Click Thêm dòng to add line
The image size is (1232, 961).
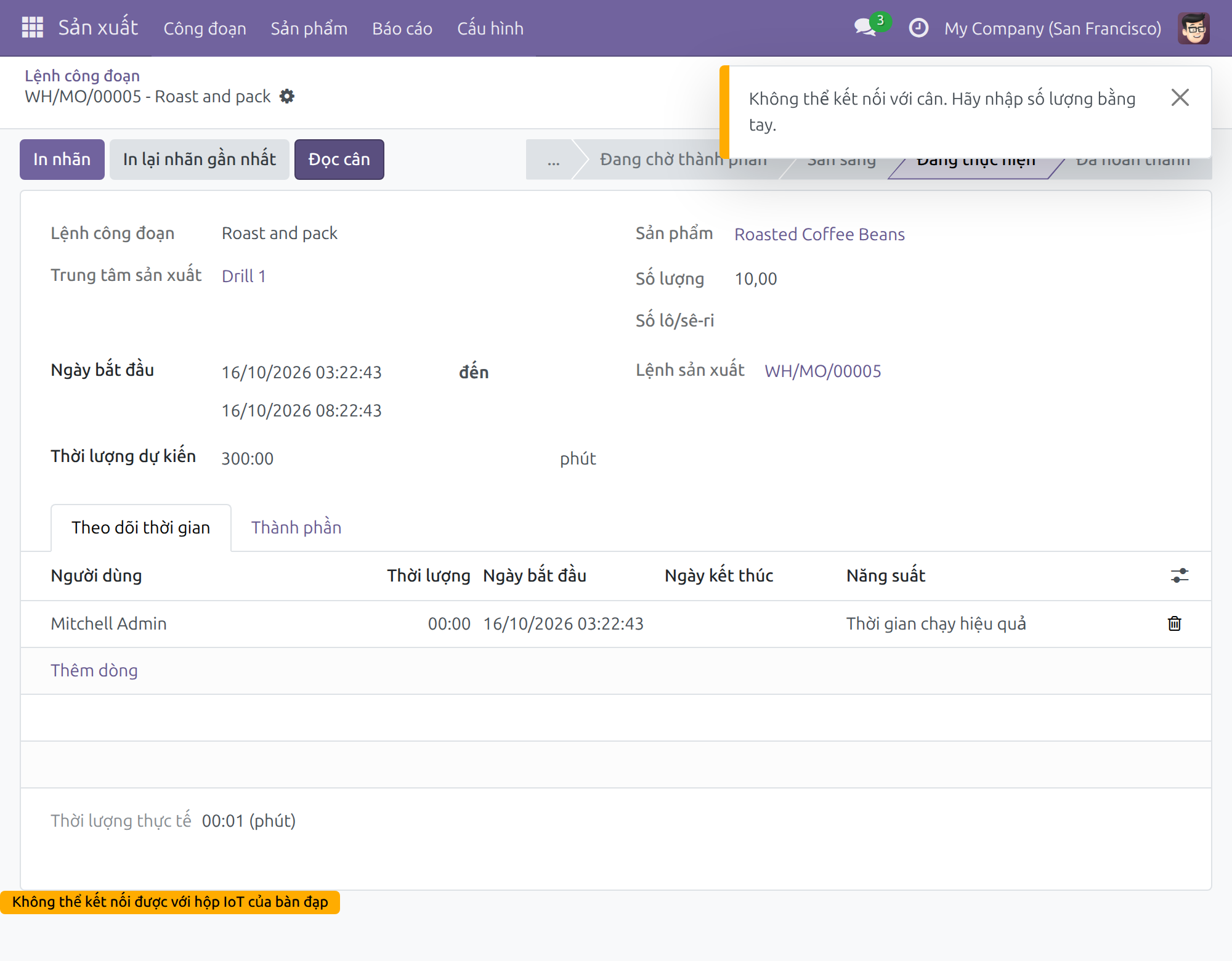94,671
